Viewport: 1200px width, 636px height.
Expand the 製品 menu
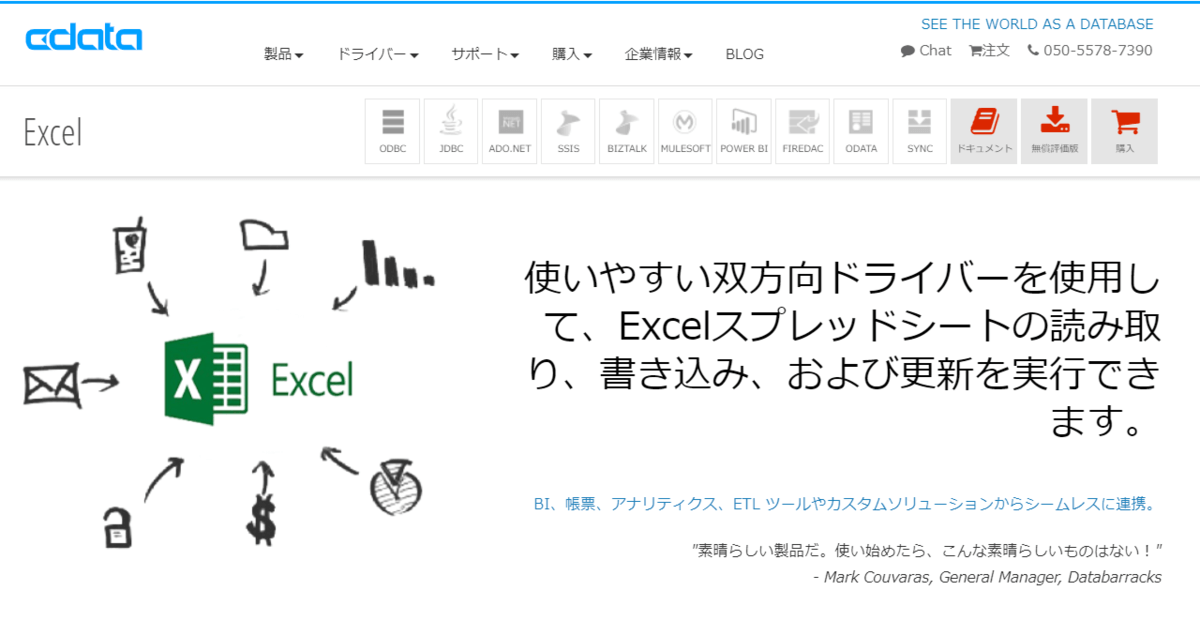point(283,54)
